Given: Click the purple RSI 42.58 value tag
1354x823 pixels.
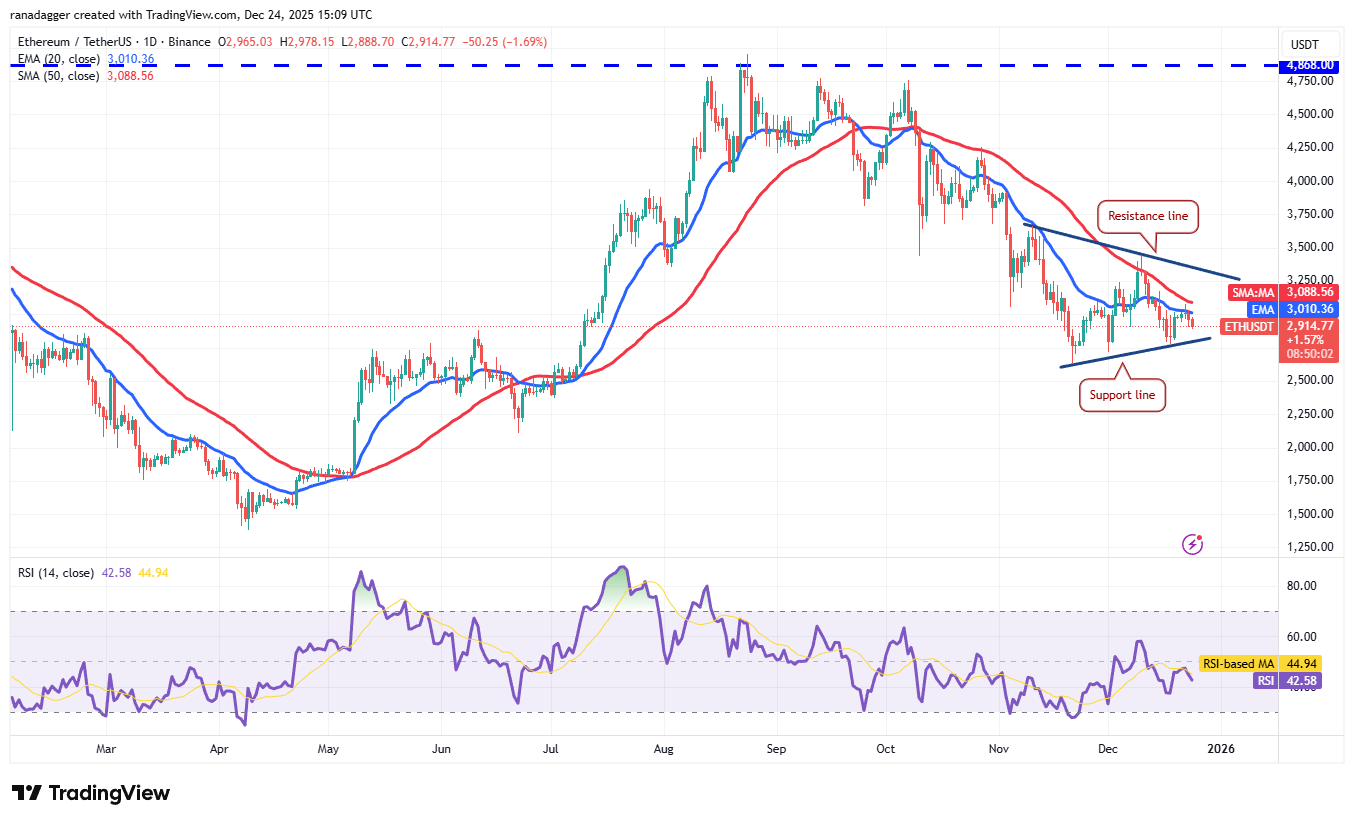Looking at the screenshot, I should pos(1288,680).
